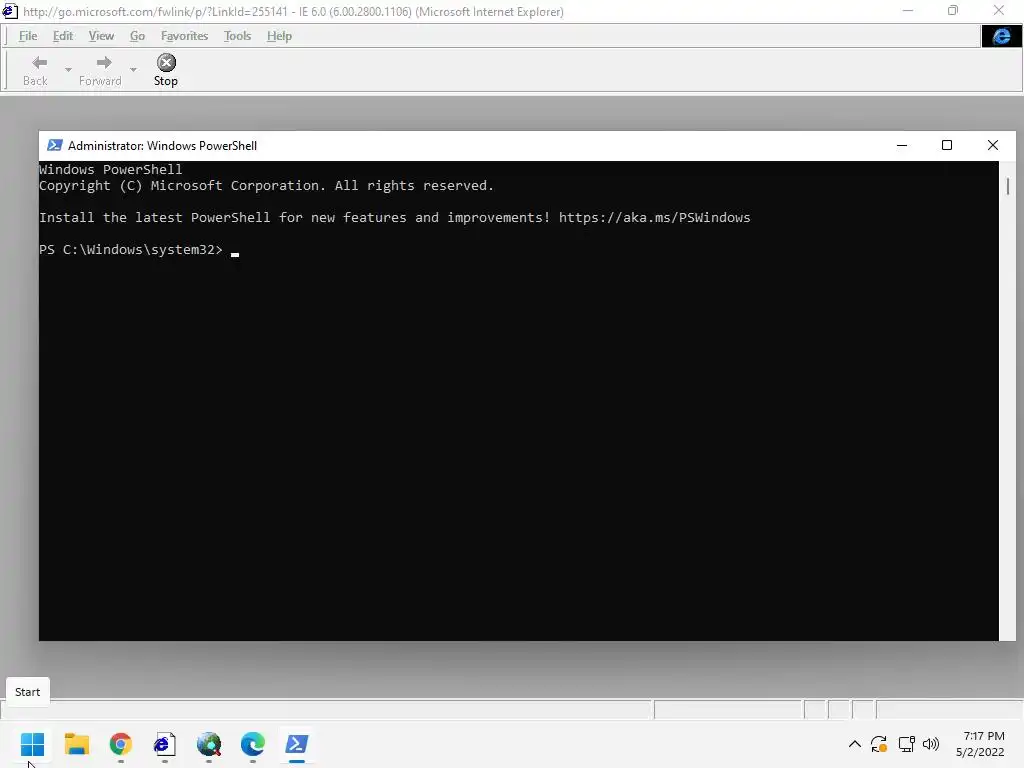
Task: Expand the Back history dropdown arrow
Action: [x=68, y=69]
